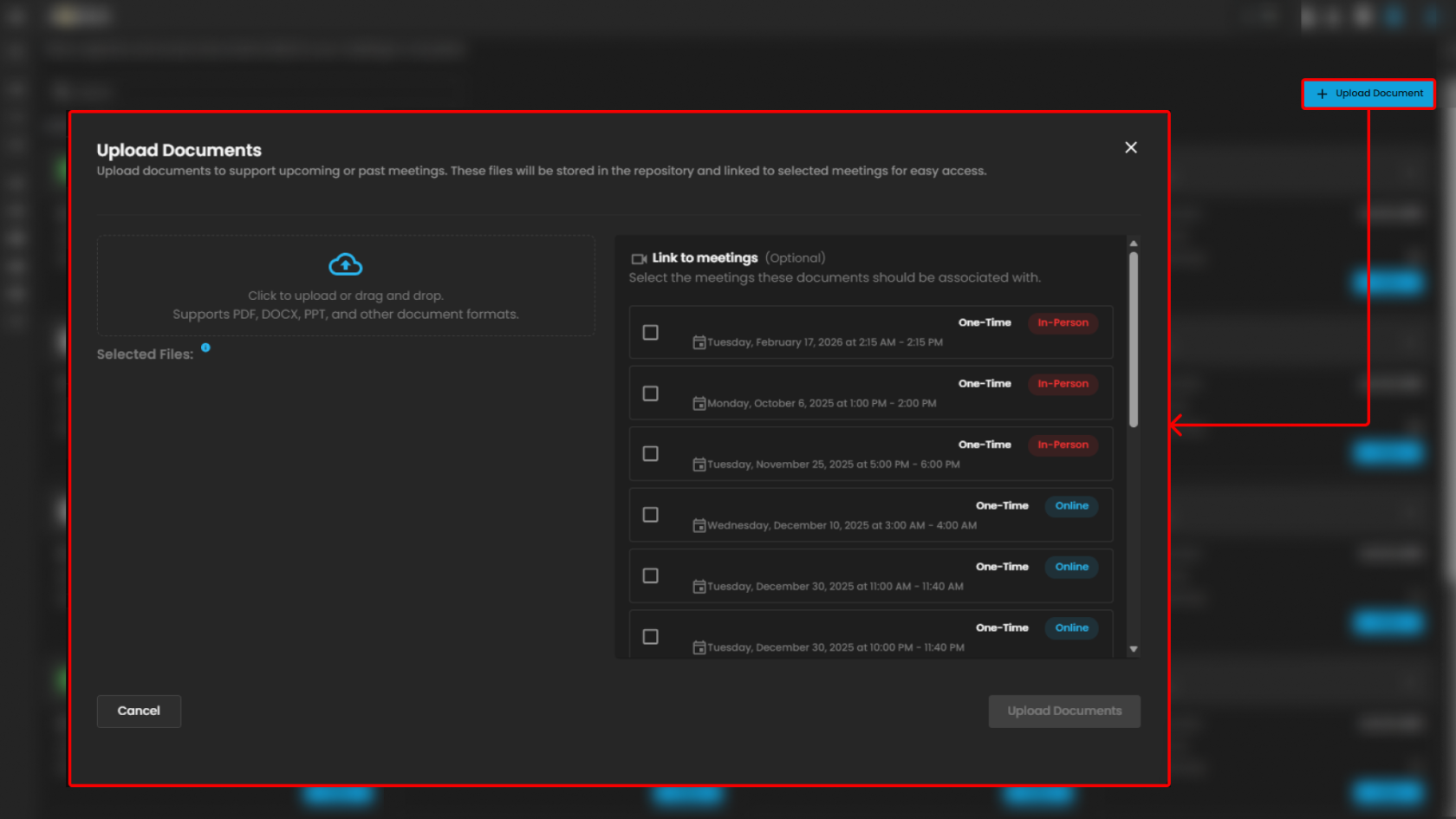Click the video camera icon by Link to meetings
Screen dimensions: 1456x819
(x=639, y=259)
